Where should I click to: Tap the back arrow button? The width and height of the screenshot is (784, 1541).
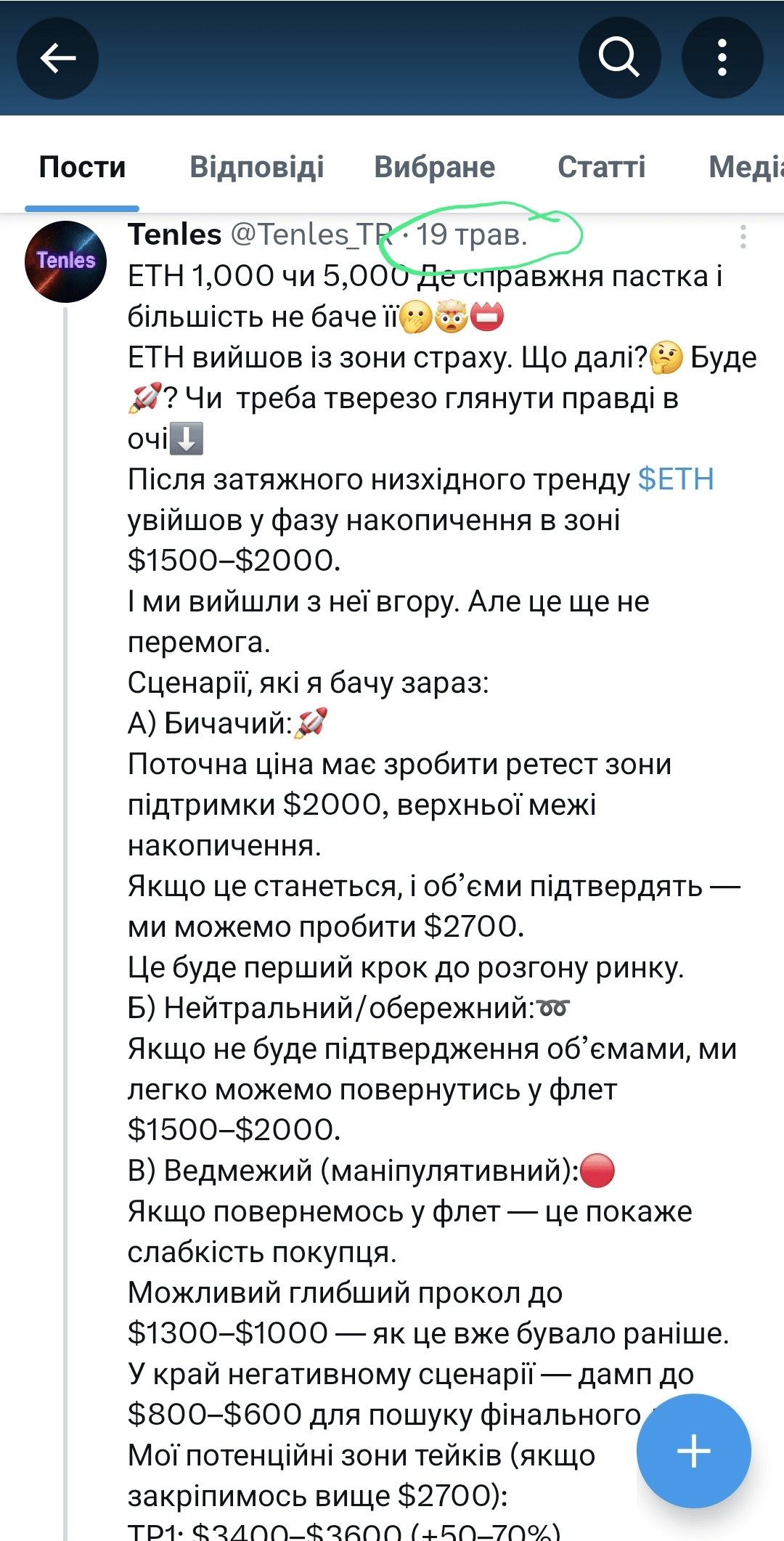click(x=58, y=58)
